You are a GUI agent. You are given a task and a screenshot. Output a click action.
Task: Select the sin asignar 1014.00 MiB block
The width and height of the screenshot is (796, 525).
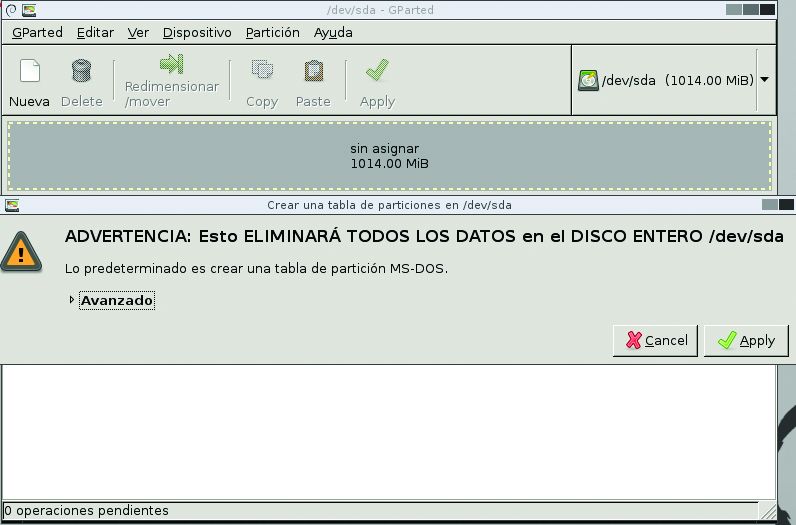(x=389, y=156)
